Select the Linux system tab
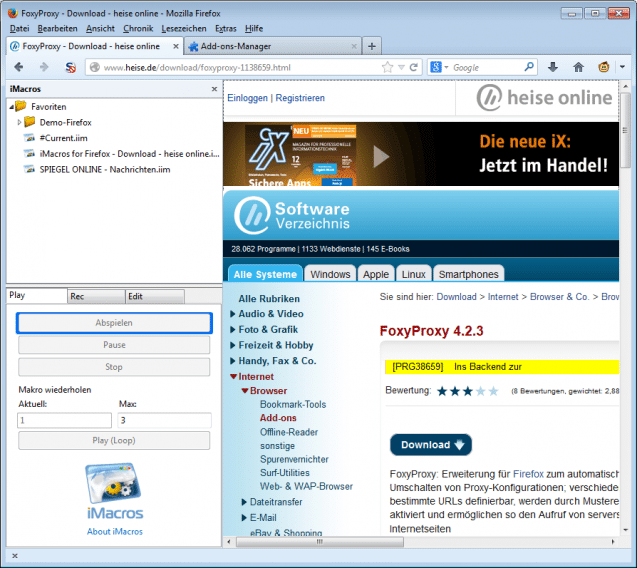The width and height of the screenshot is (637, 568). (x=413, y=274)
